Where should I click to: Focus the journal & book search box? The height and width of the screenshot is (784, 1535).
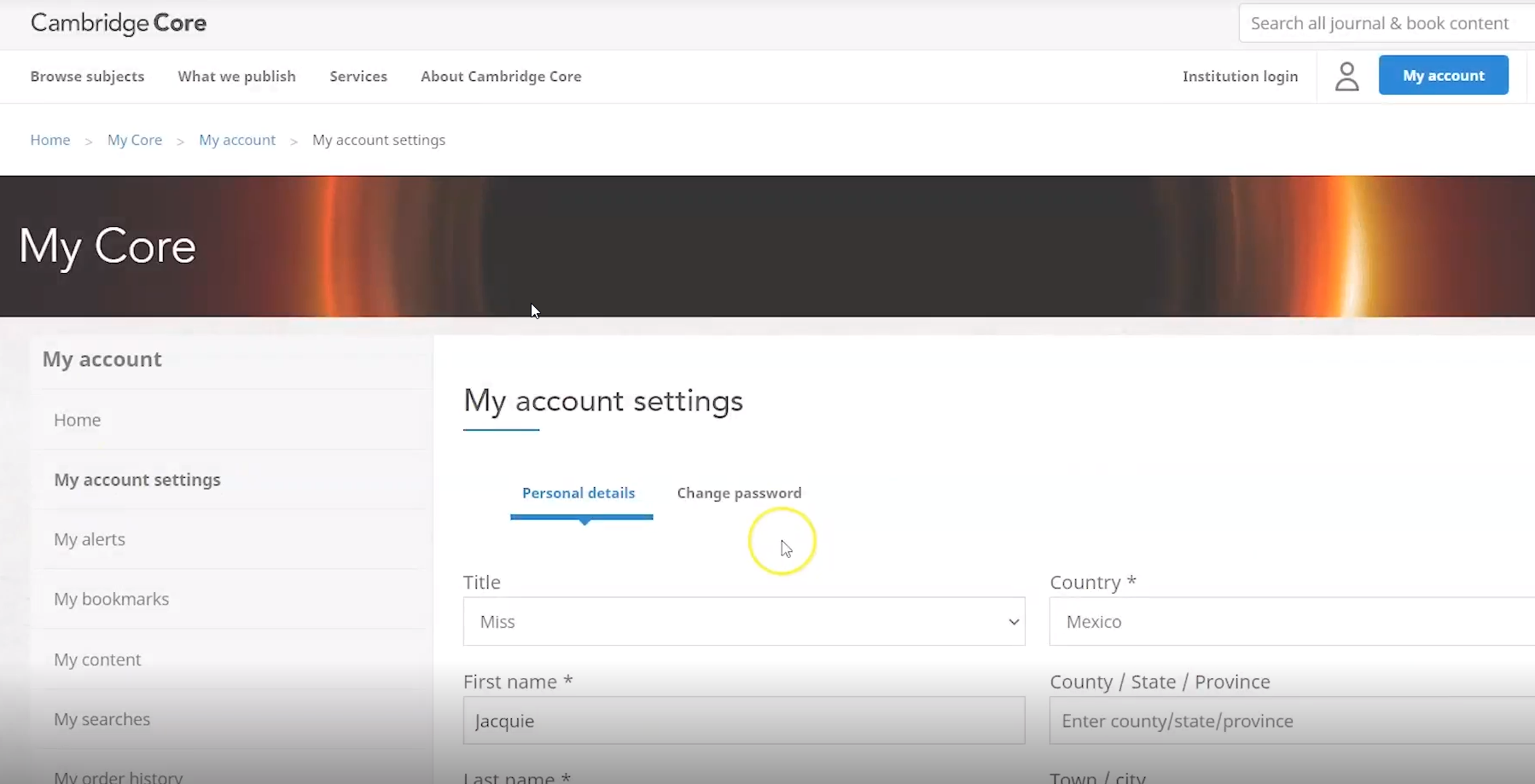coord(1387,23)
